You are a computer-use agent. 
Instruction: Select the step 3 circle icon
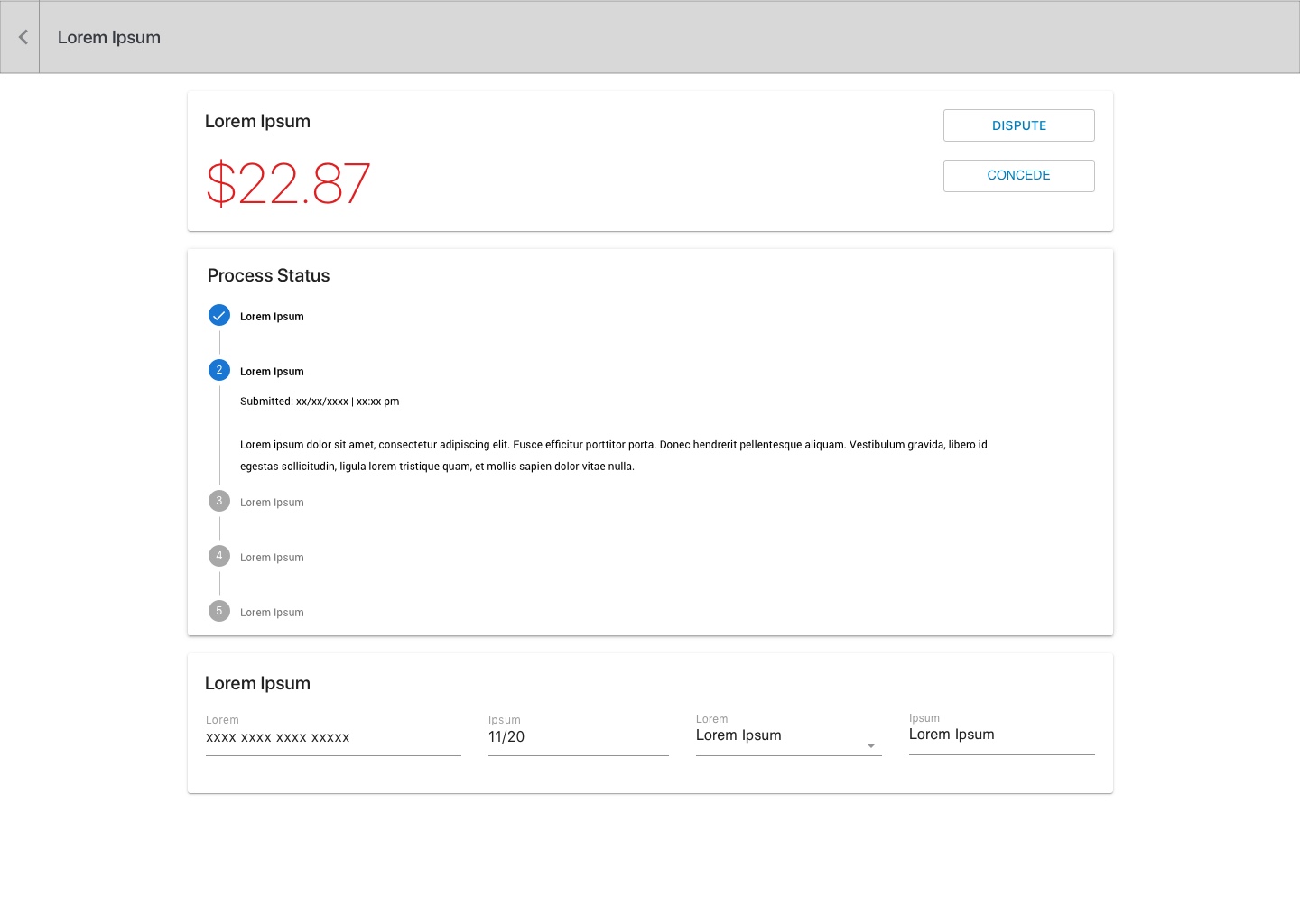click(x=219, y=501)
